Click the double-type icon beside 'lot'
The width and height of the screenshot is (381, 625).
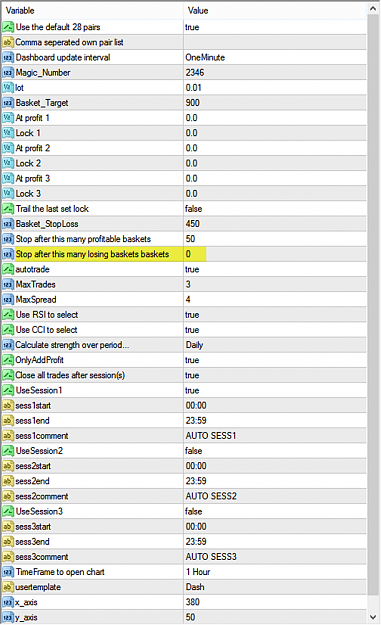click(x=8, y=88)
